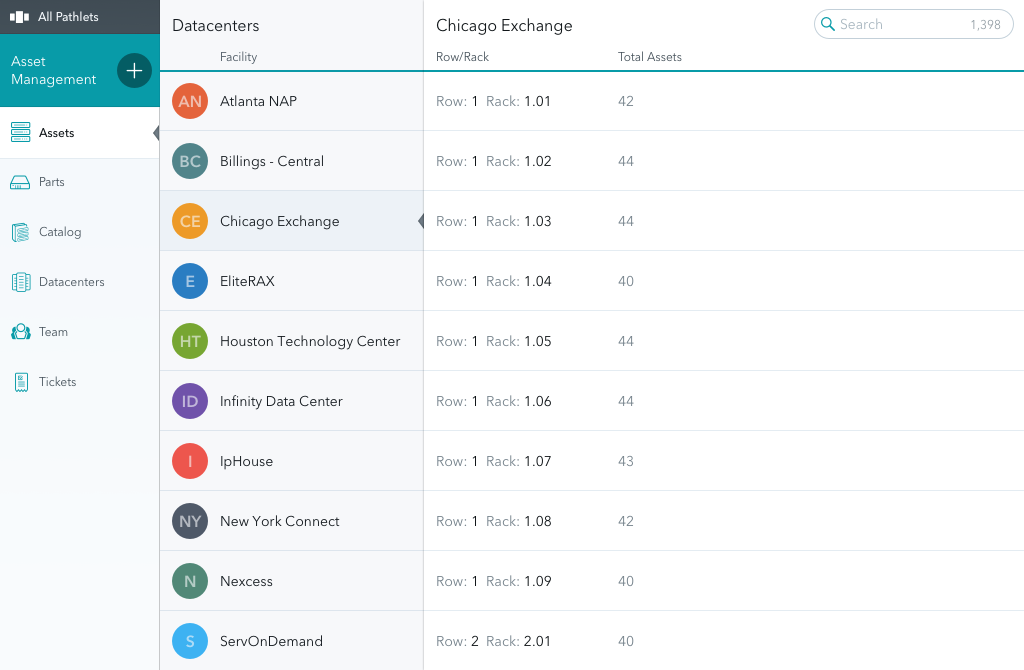Click the Catalog icon in sidebar
This screenshot has width=1024, height=670.
19,231
